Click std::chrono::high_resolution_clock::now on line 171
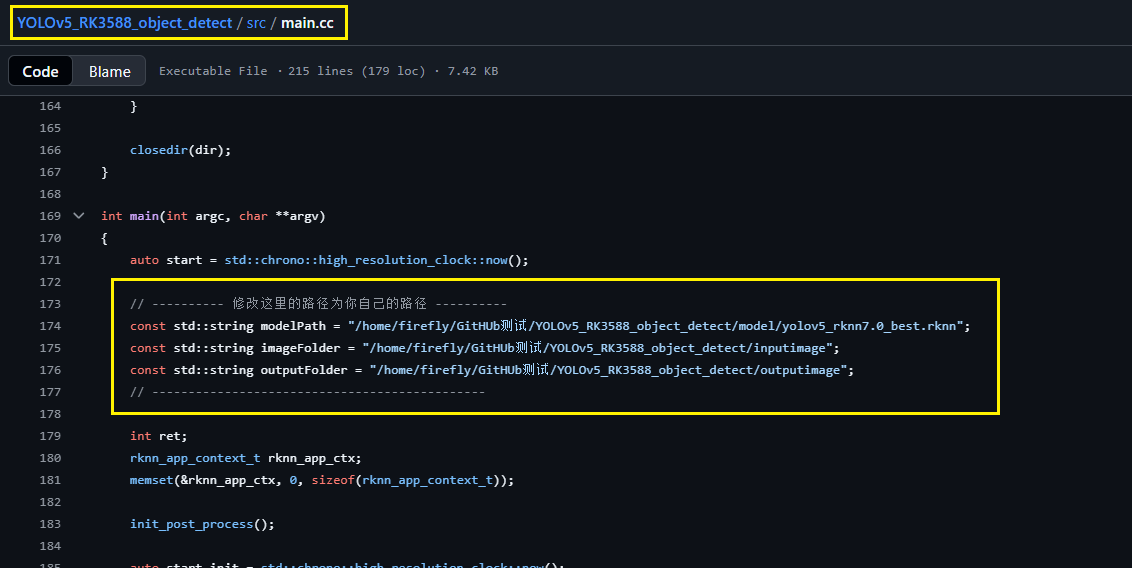This screenshot has height=568, width=1132. [366, 260]
